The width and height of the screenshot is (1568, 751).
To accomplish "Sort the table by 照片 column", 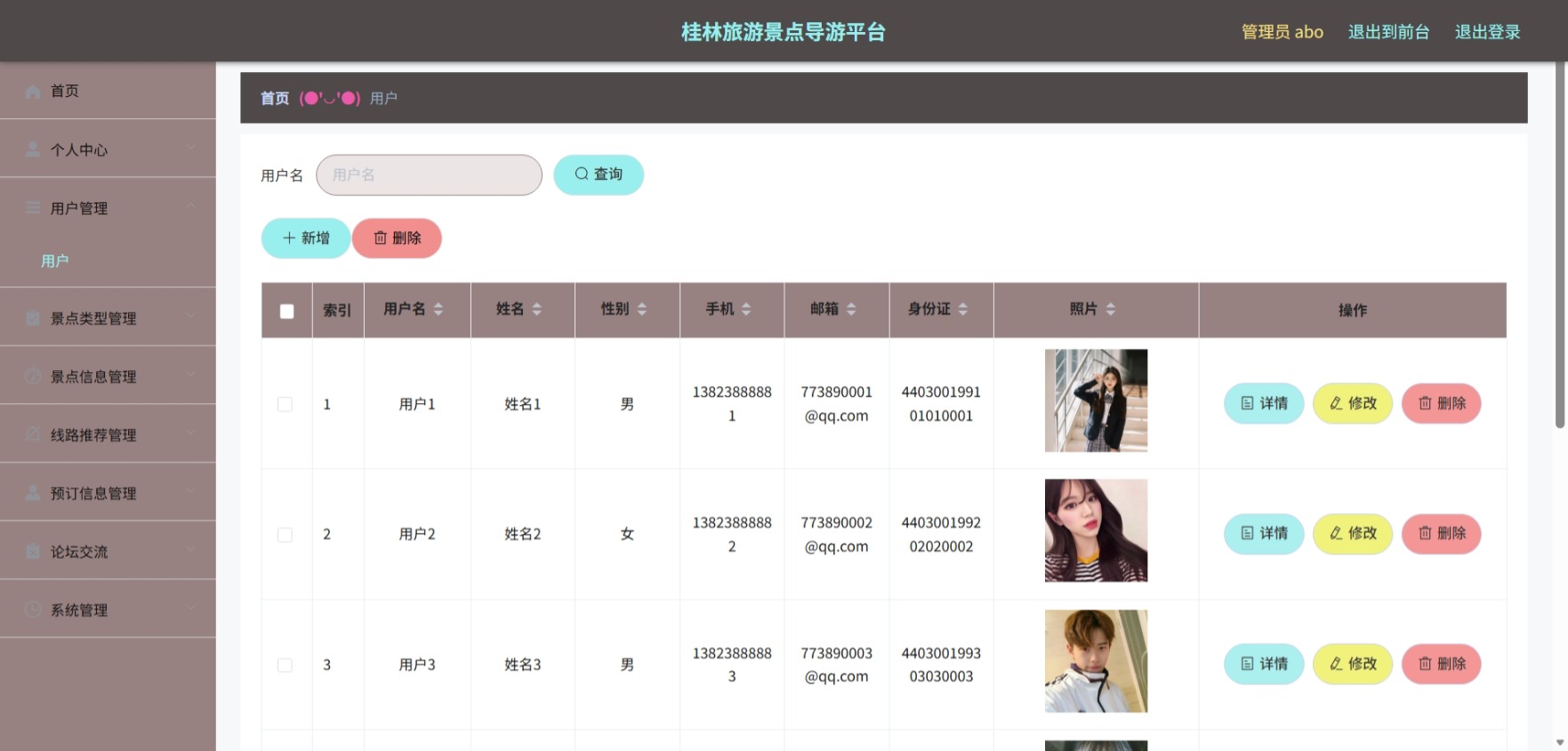I will coord(1111,309).
